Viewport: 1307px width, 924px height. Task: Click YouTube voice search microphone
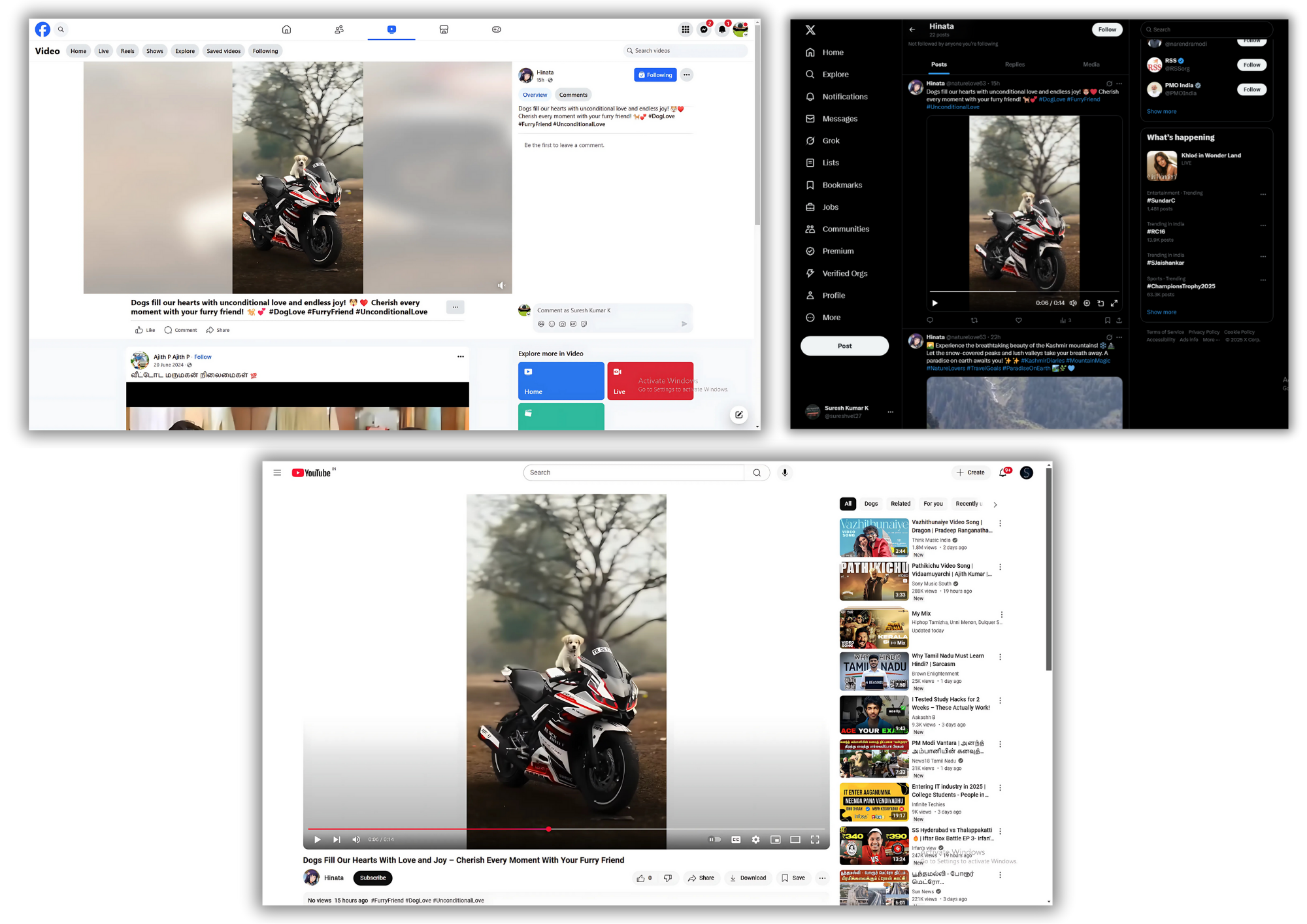tap(785, 472)
